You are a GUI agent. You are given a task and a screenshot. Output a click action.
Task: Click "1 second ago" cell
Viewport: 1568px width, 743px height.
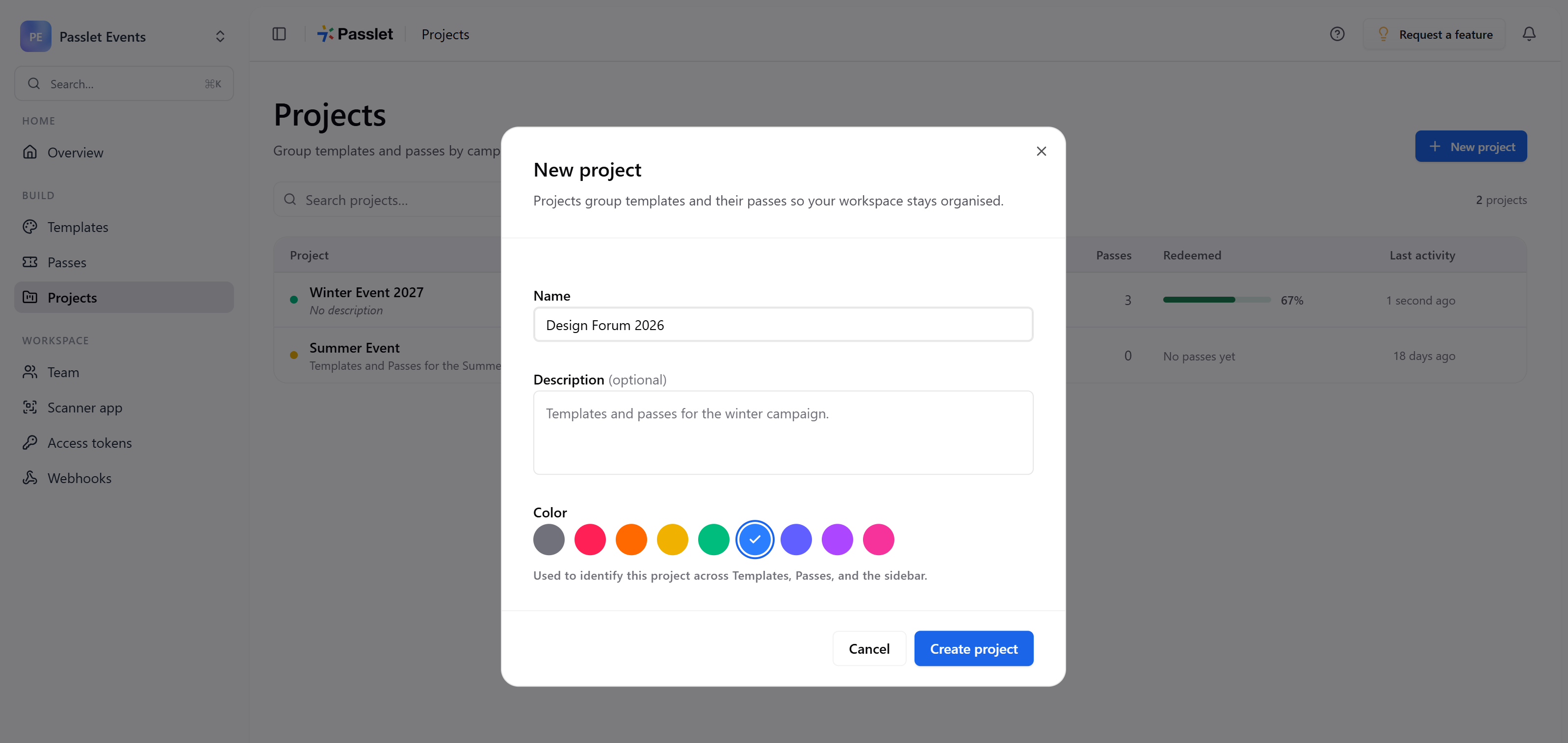[x=1420, y=300]
